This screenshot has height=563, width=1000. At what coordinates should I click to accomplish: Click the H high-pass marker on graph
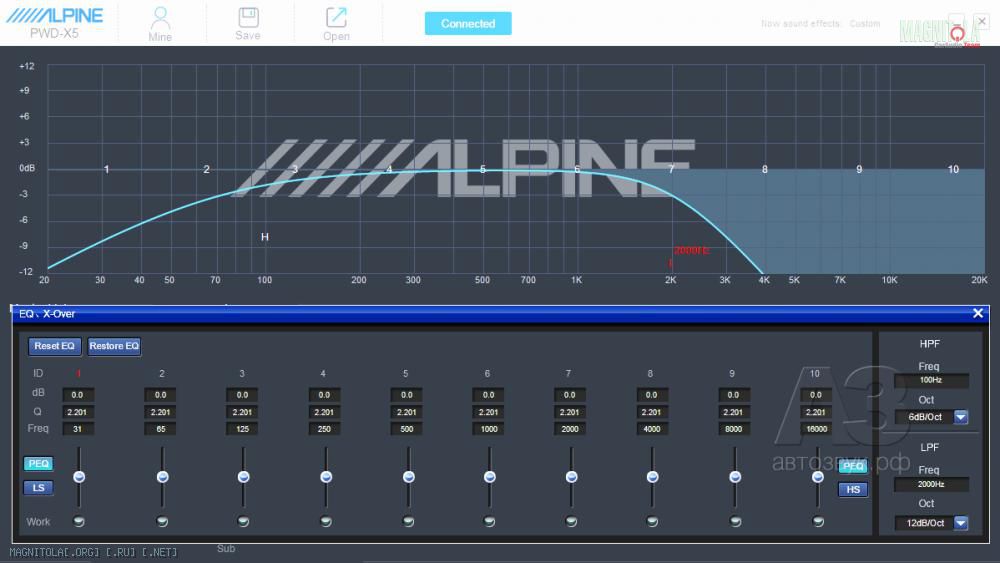click(265, 237)
